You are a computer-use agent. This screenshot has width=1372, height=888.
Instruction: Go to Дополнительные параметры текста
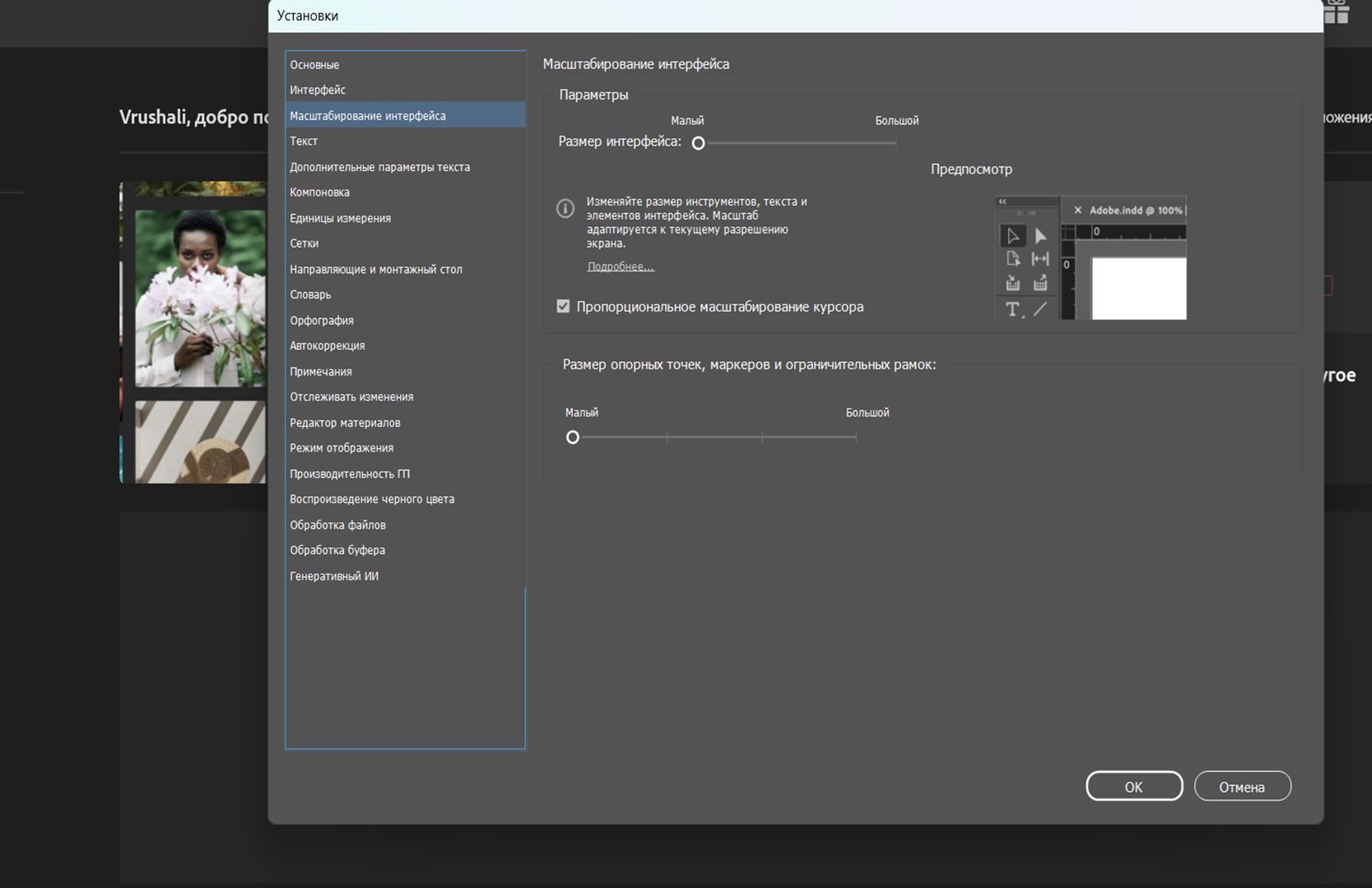pos(405,166)
